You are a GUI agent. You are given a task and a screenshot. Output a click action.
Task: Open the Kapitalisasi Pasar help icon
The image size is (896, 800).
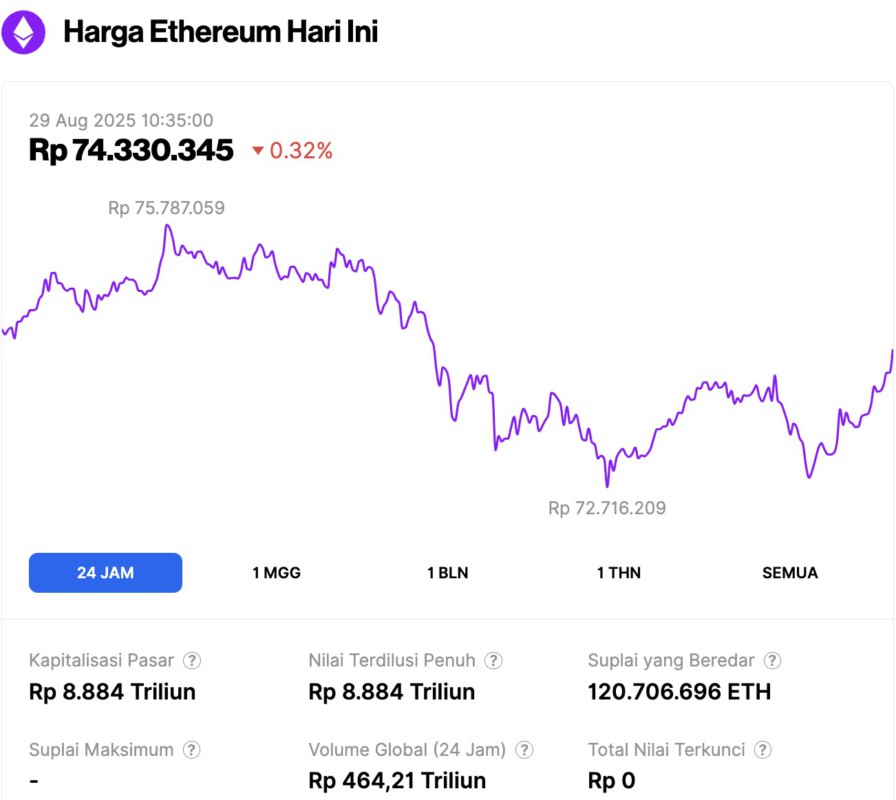[x=192, y=660]
